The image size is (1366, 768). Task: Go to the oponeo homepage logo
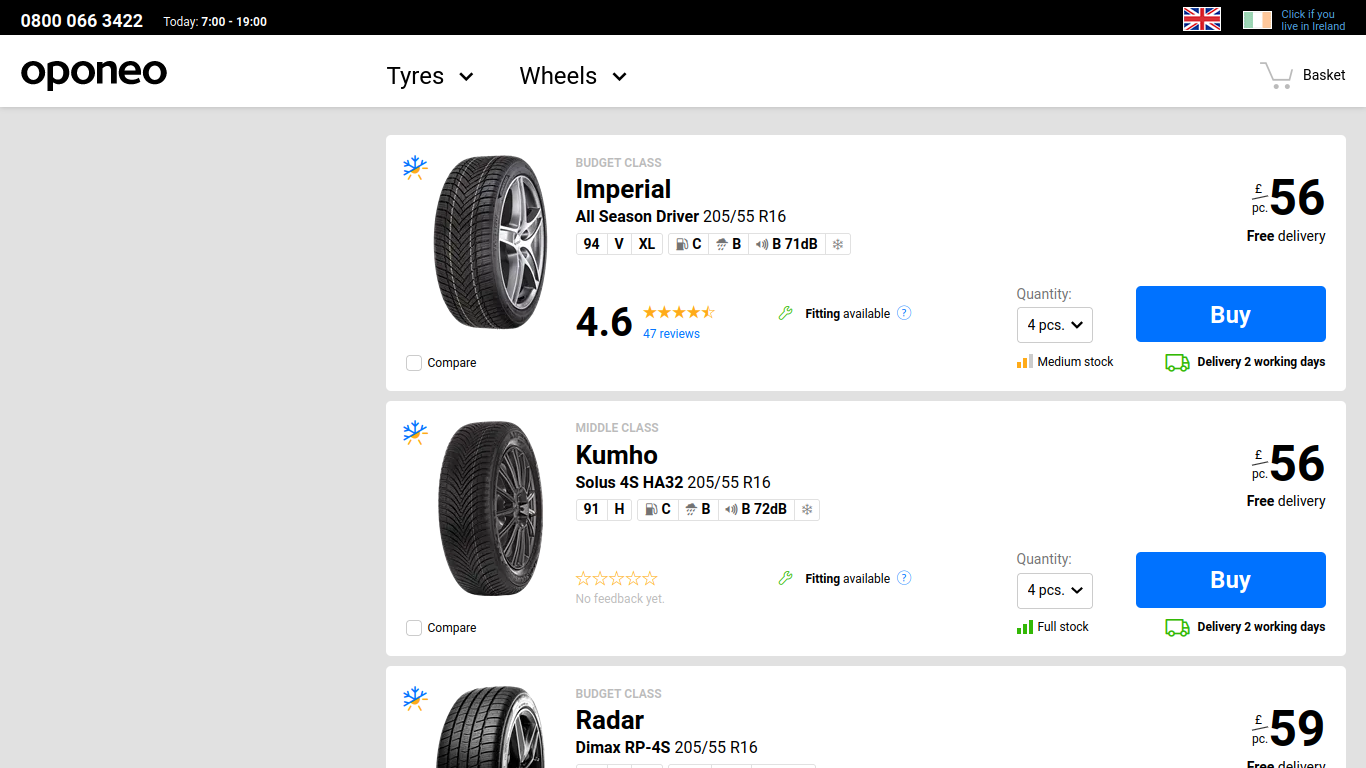click(x=94, y=74)
